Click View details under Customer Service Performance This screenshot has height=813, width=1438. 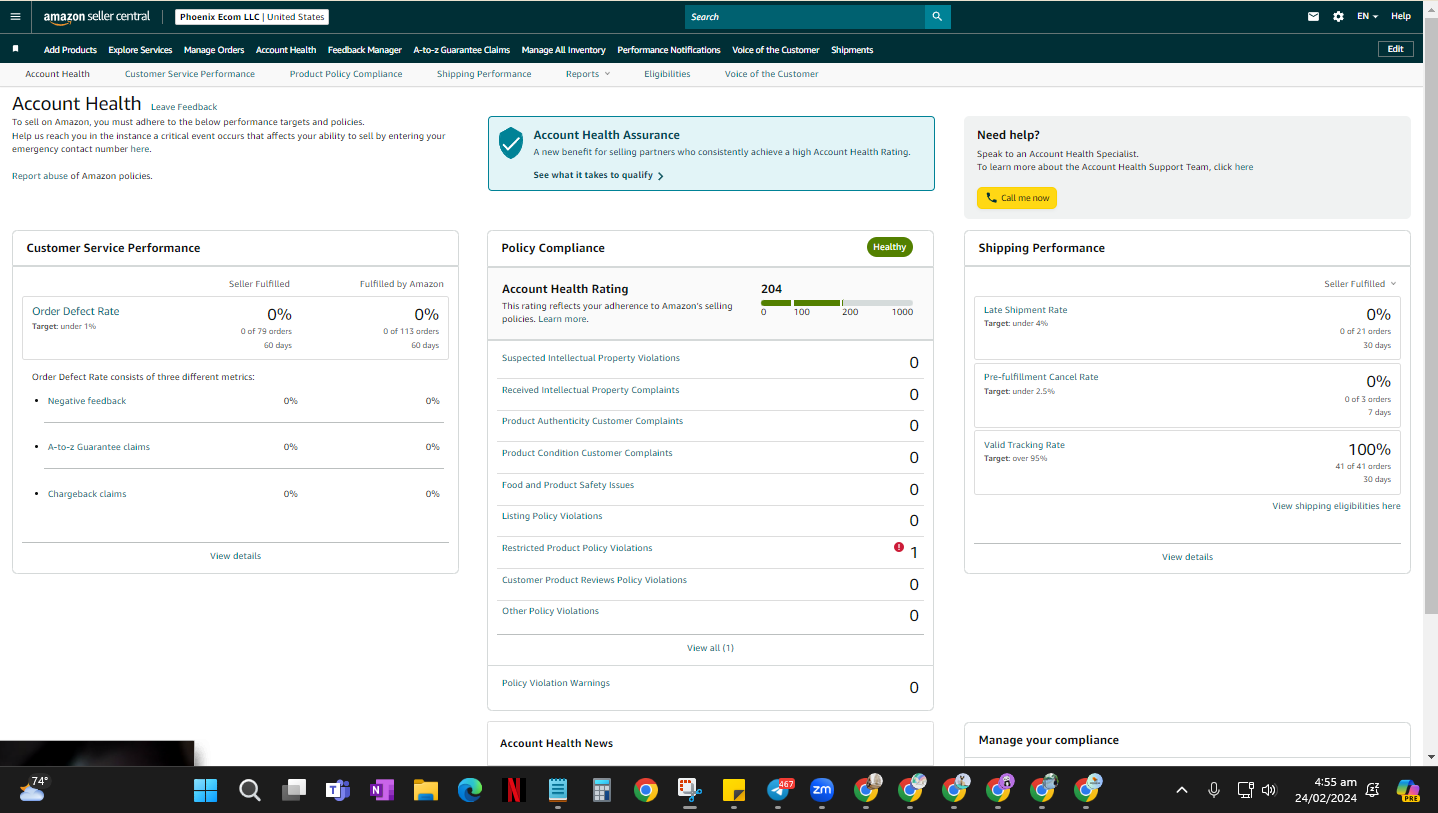tap(236, 556)
